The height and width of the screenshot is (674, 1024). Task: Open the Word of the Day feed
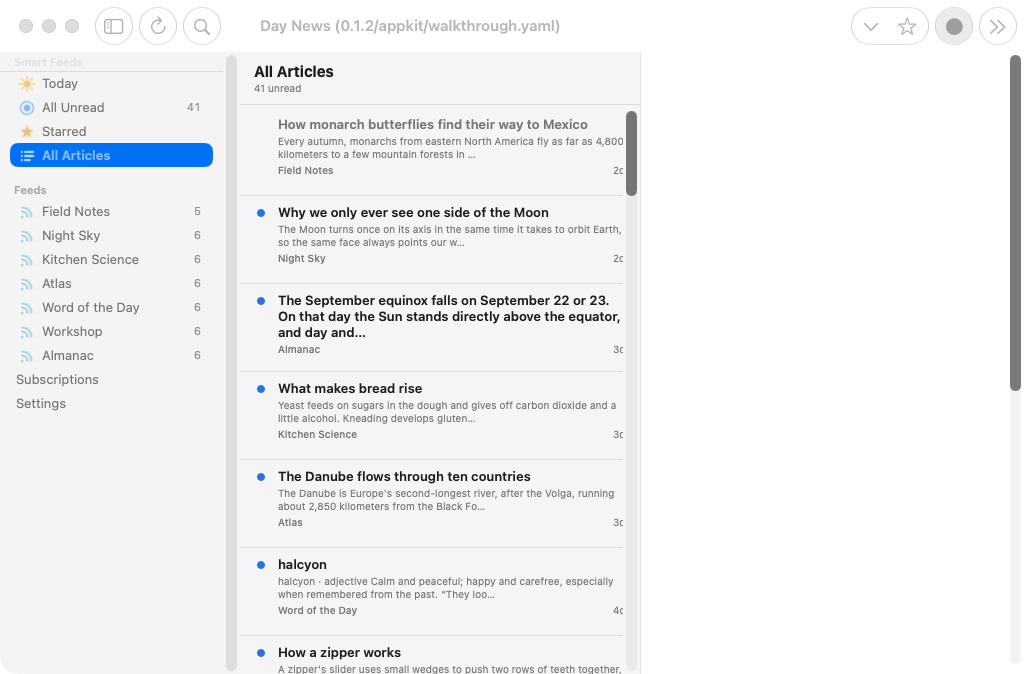point(112,308)
